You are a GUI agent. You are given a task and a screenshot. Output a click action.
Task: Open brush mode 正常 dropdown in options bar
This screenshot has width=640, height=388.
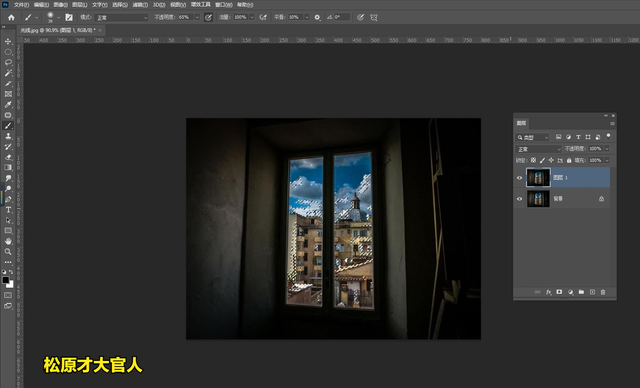pos(122,18)
